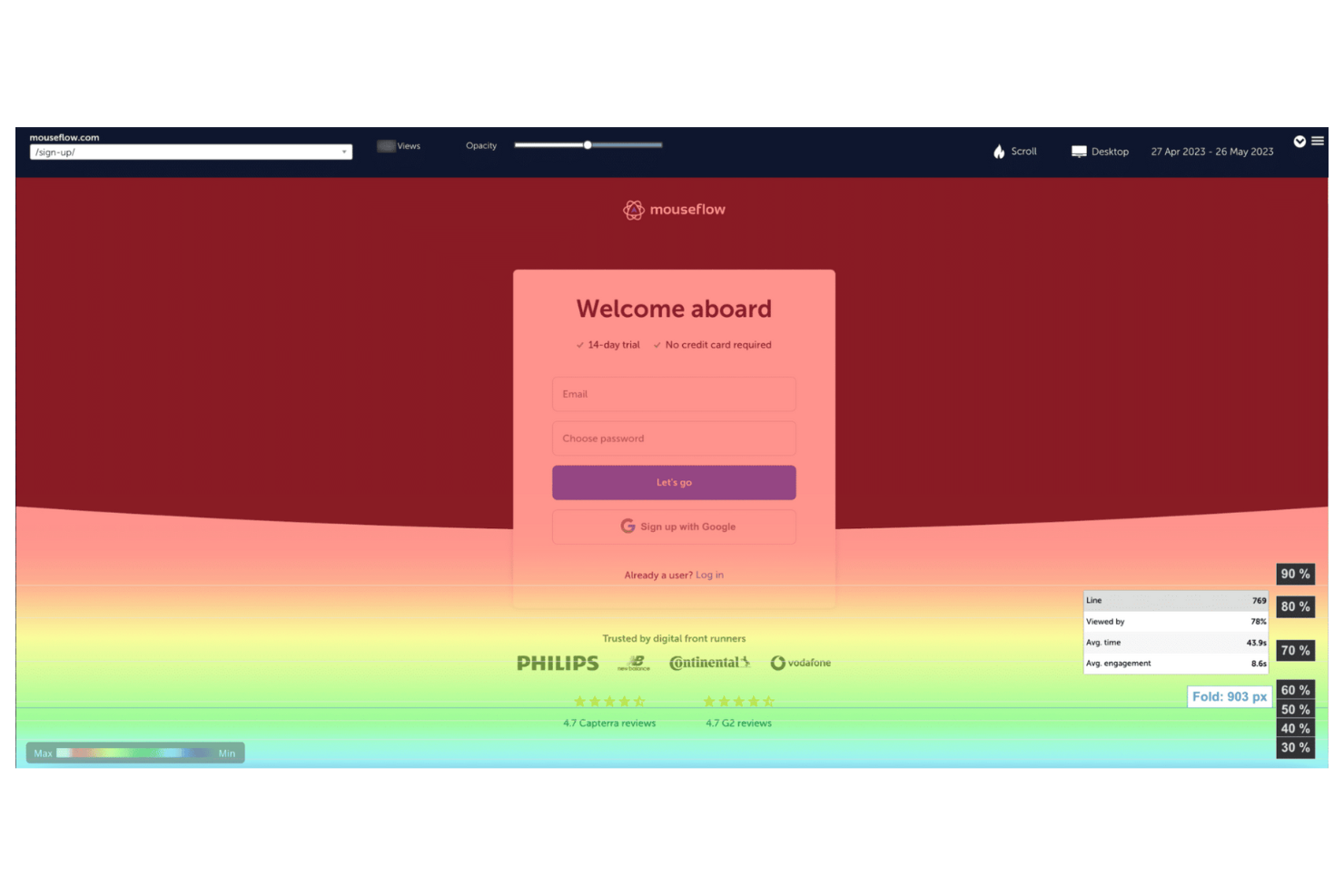Expand the mouseflow.com URL selector arrow

tap(344, 152)
